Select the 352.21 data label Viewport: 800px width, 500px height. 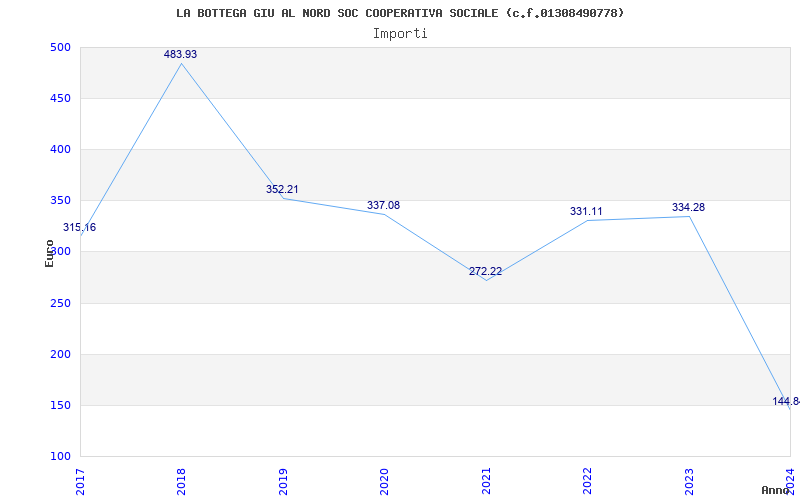[282, 189]
